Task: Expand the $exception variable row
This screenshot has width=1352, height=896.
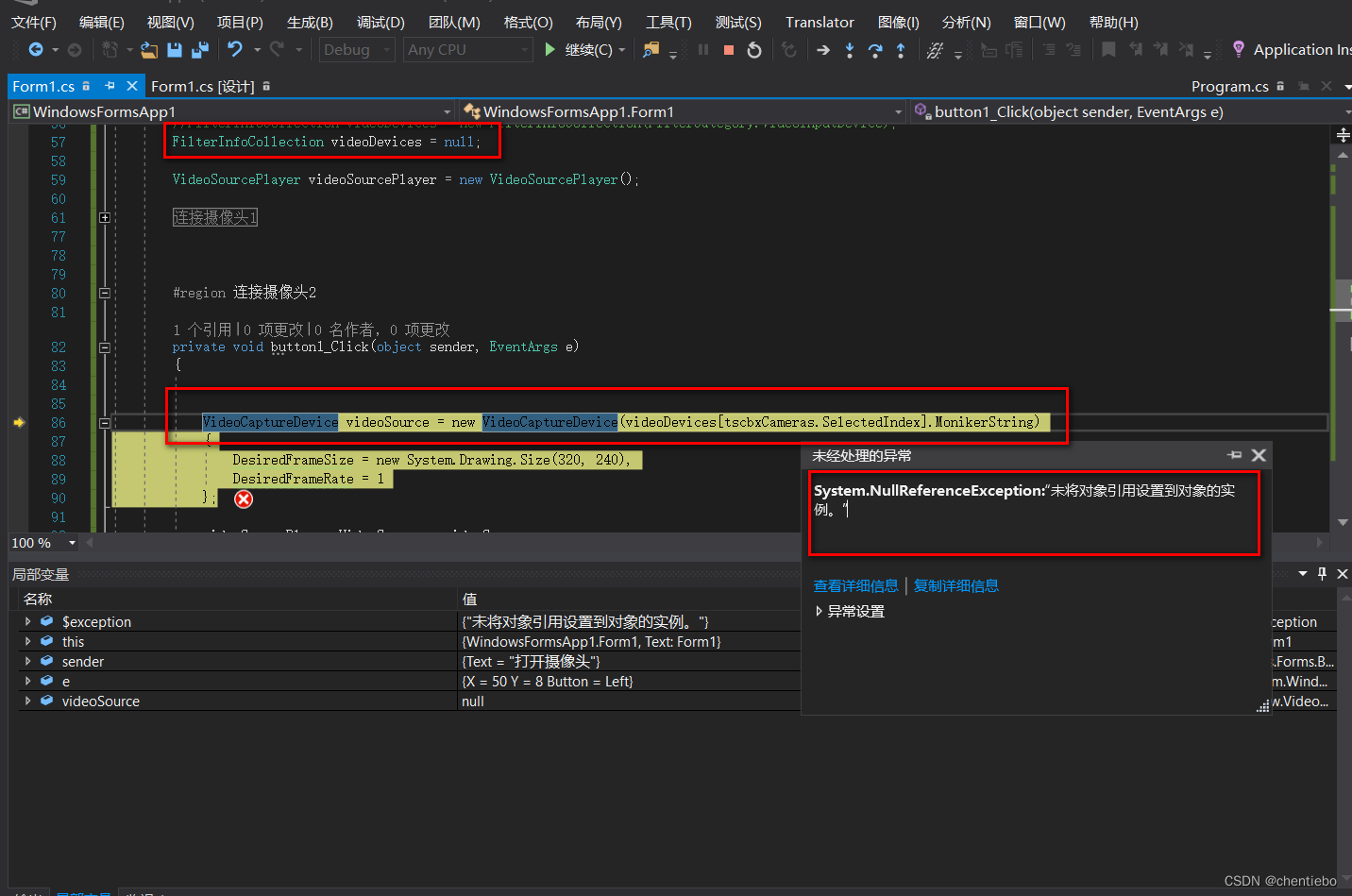Action: (28, 621)
